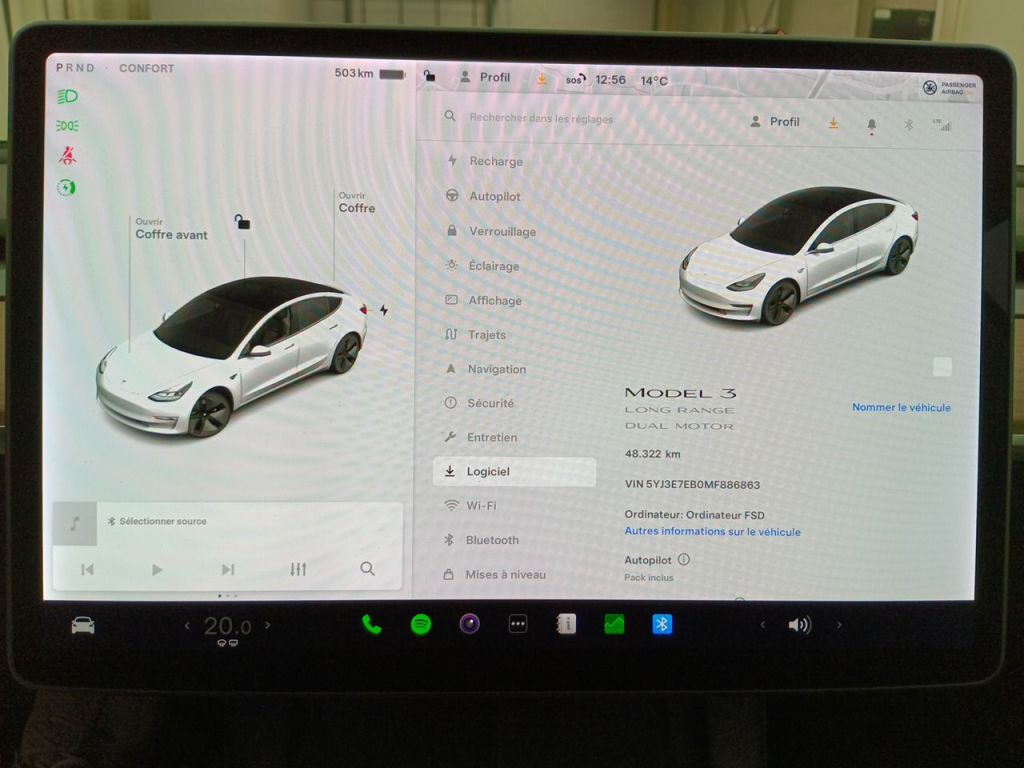Tap the music note album thumbnail
1024x768 pixels.
pyautogui.click(x=74, y=523)
